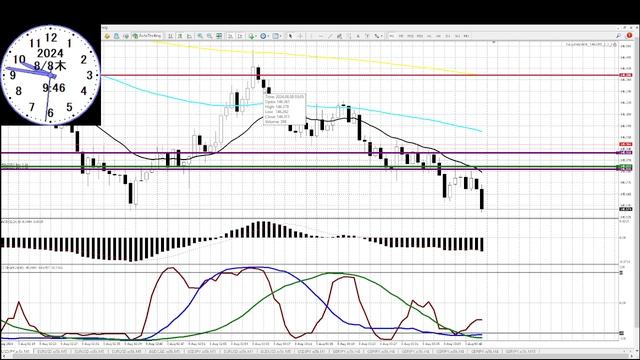
Task: Toggle the AutoTrading button
Action: point(147,36)
